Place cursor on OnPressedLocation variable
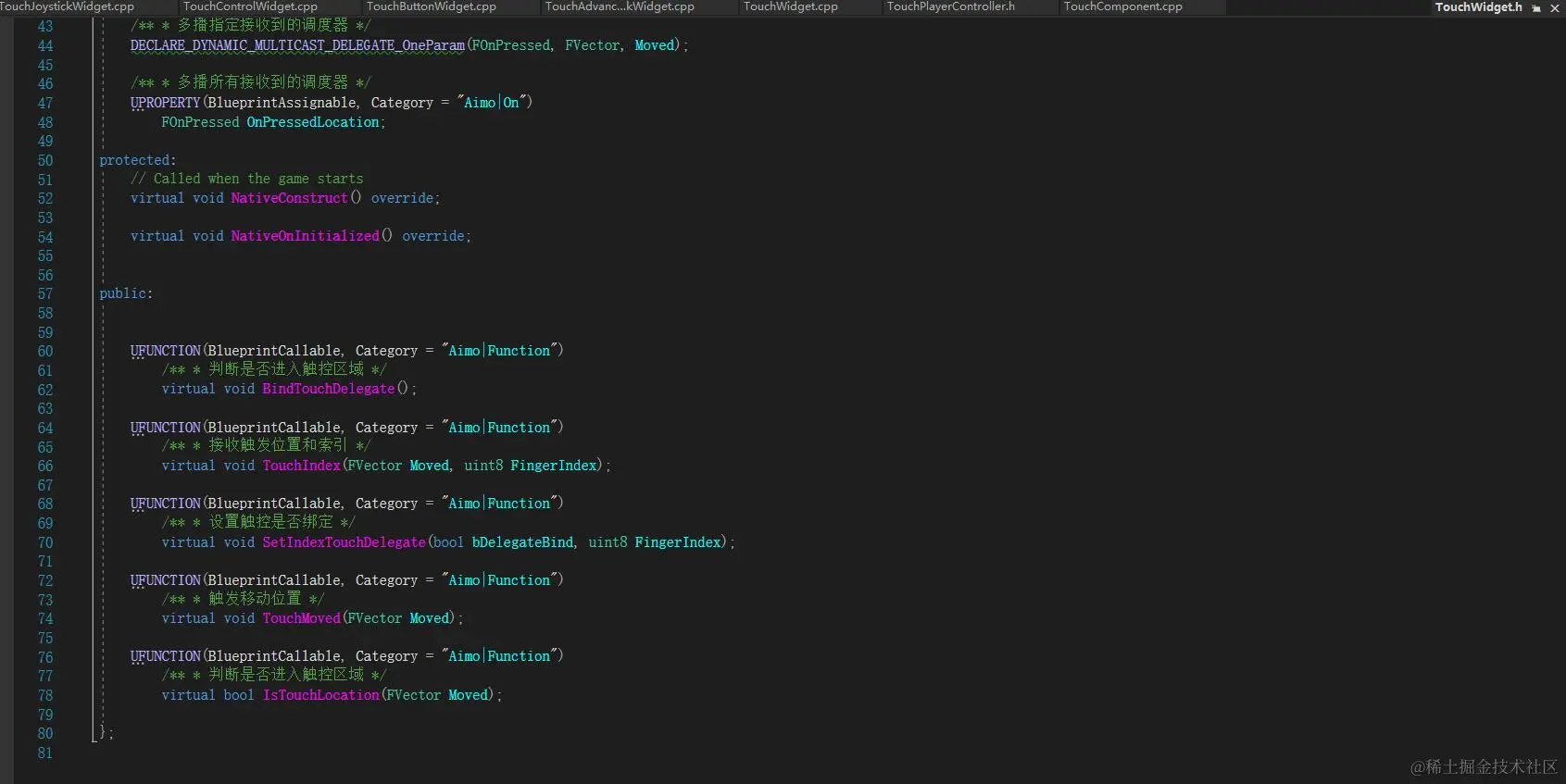 (x=313, y=122)
